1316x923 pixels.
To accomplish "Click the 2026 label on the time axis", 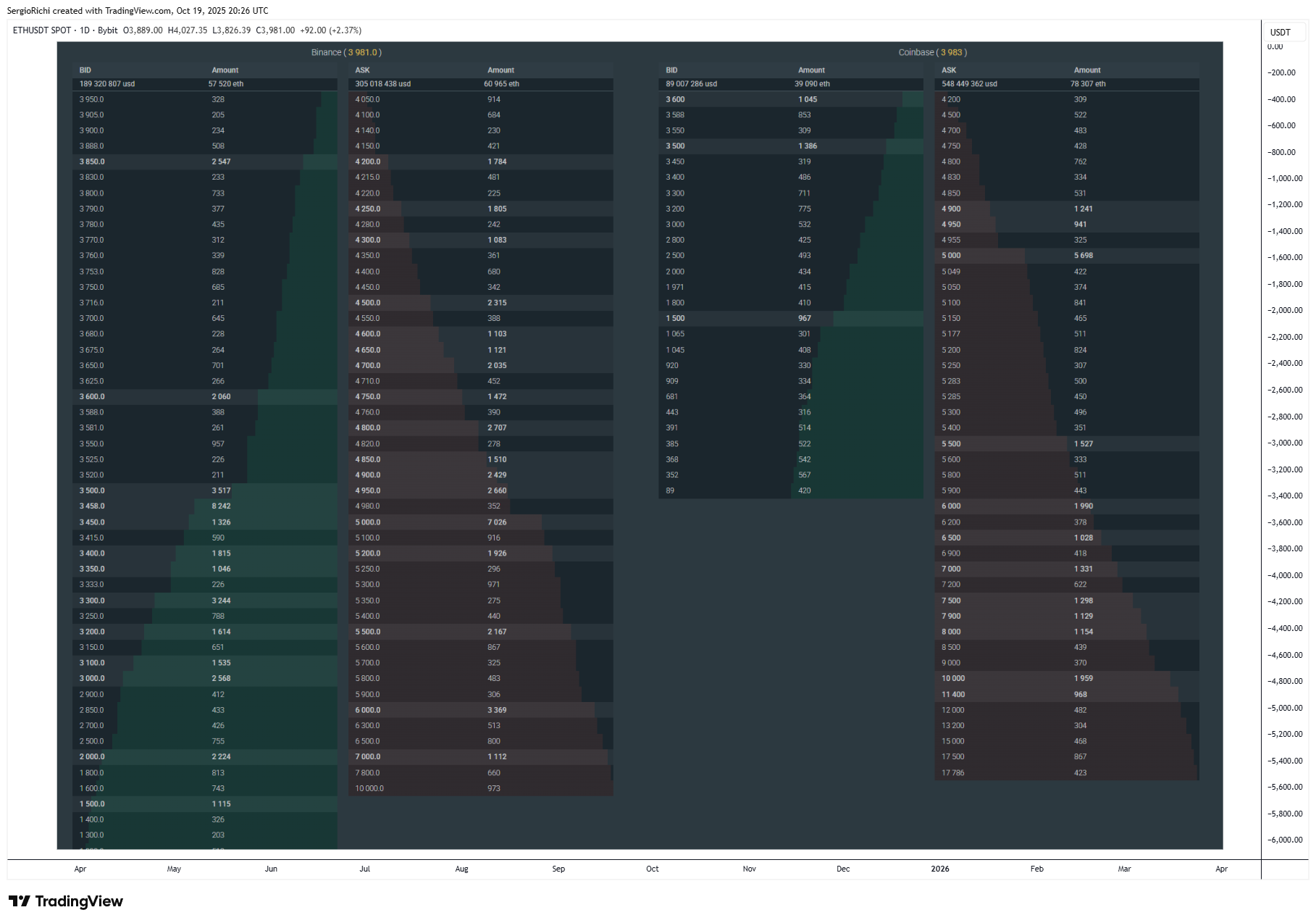I will tap(940, 869).
